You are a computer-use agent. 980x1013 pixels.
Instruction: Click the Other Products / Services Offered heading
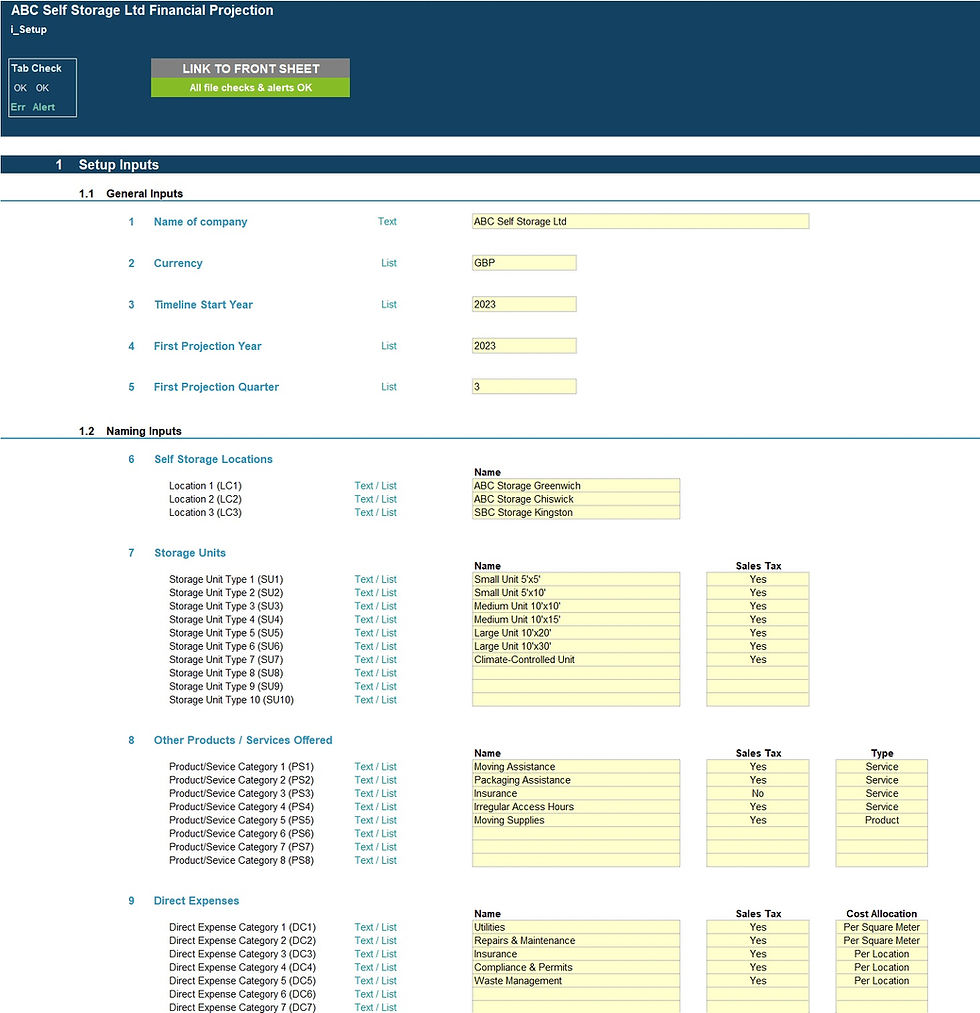coord(243,740)
